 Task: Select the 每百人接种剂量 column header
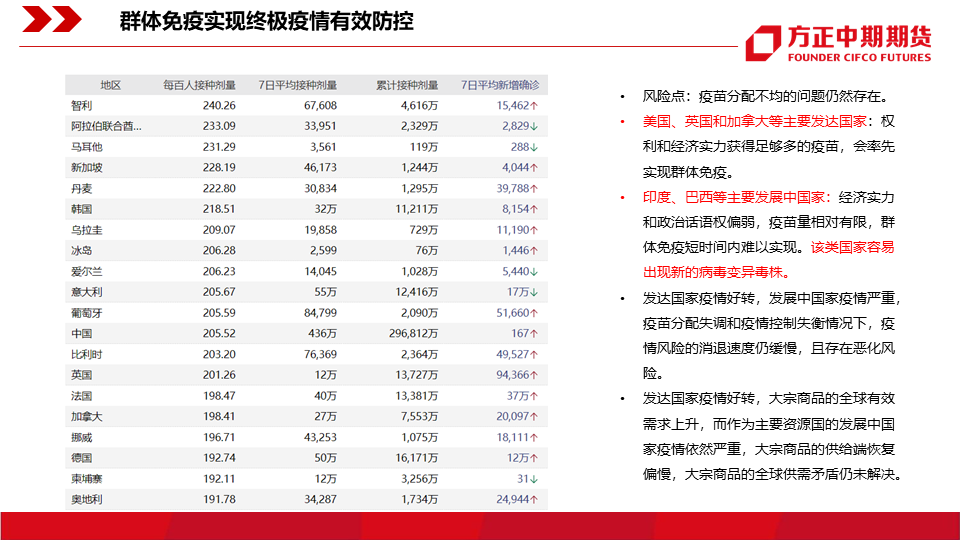(x=199, y=85)
